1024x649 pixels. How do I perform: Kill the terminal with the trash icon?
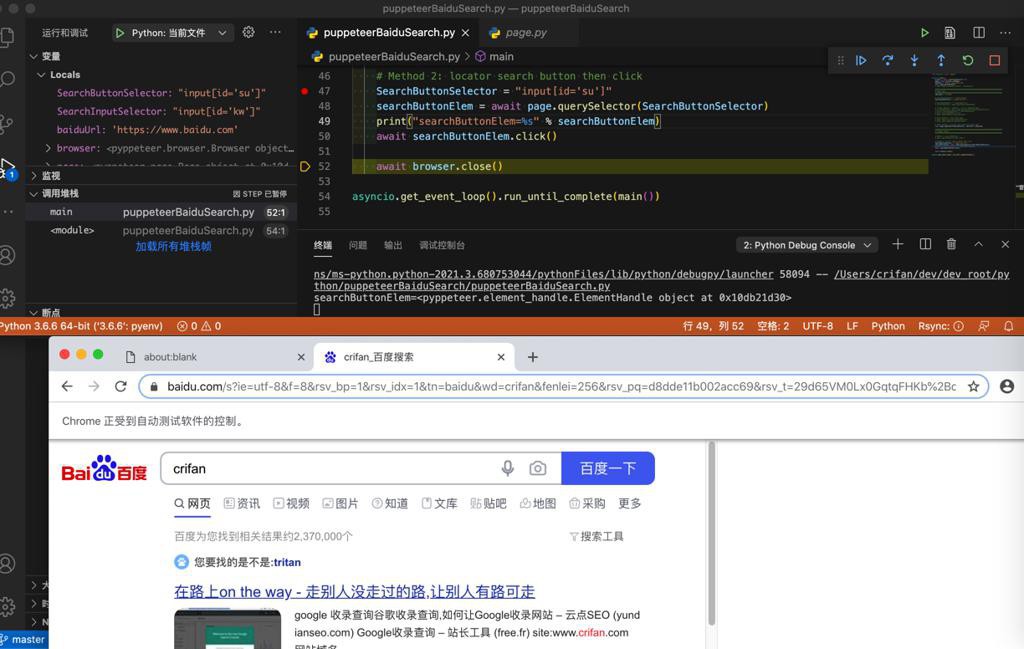tap(952, 244)
